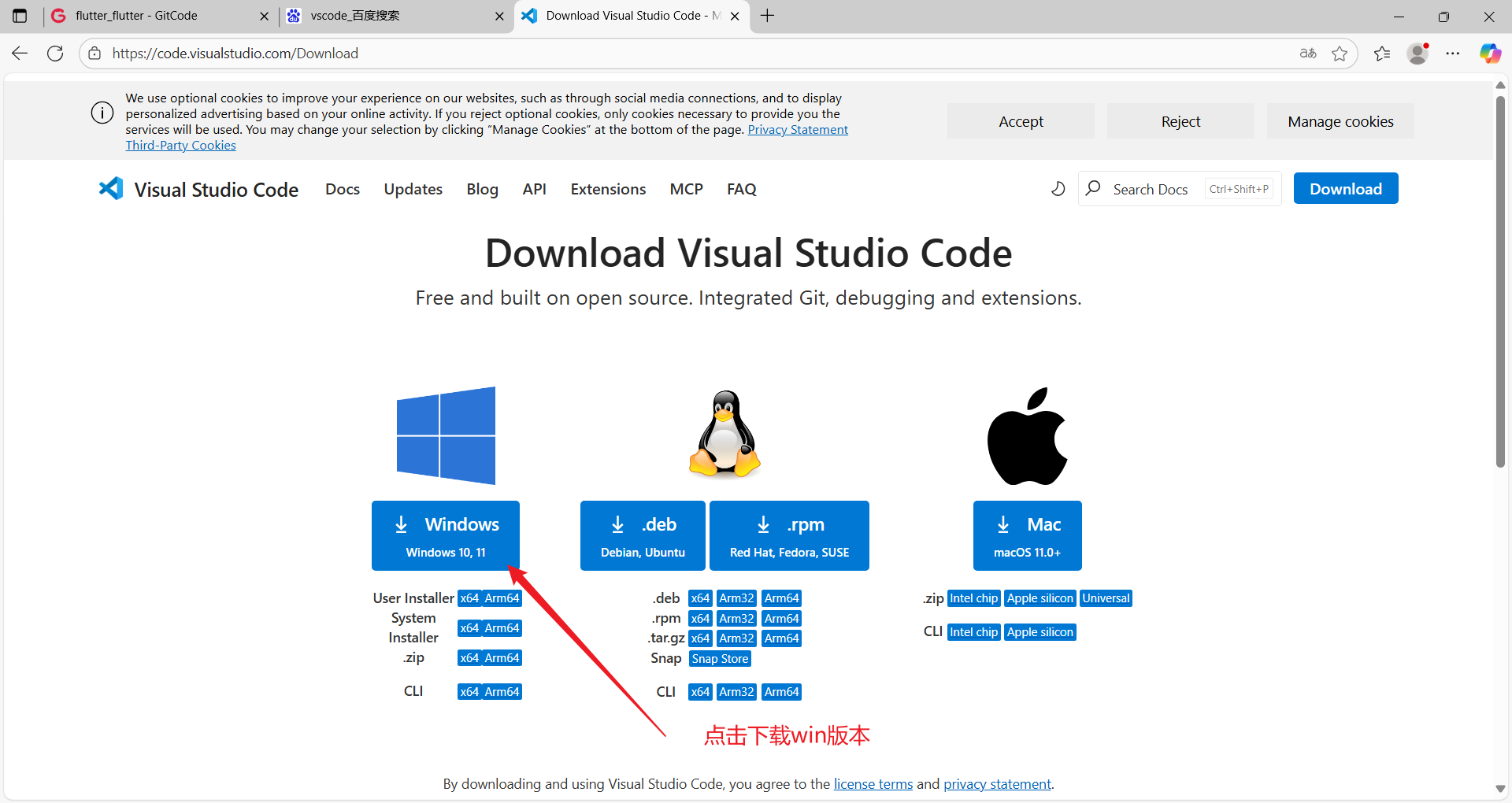Open the favorites list icon
This screenshot has width=1512, height=803.
pos(1382,54)
